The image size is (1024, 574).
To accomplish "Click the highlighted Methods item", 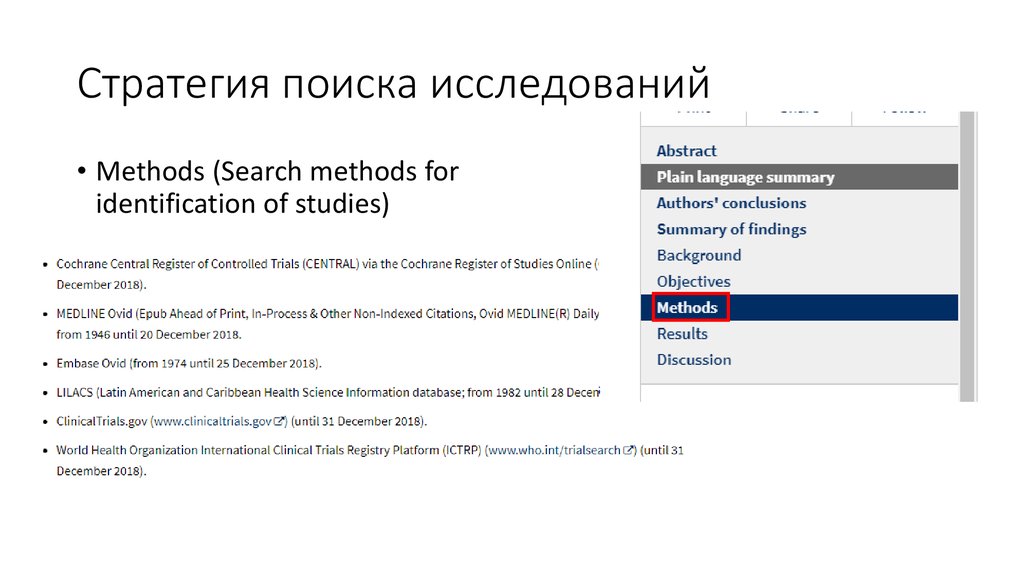I will pos(687,307).
